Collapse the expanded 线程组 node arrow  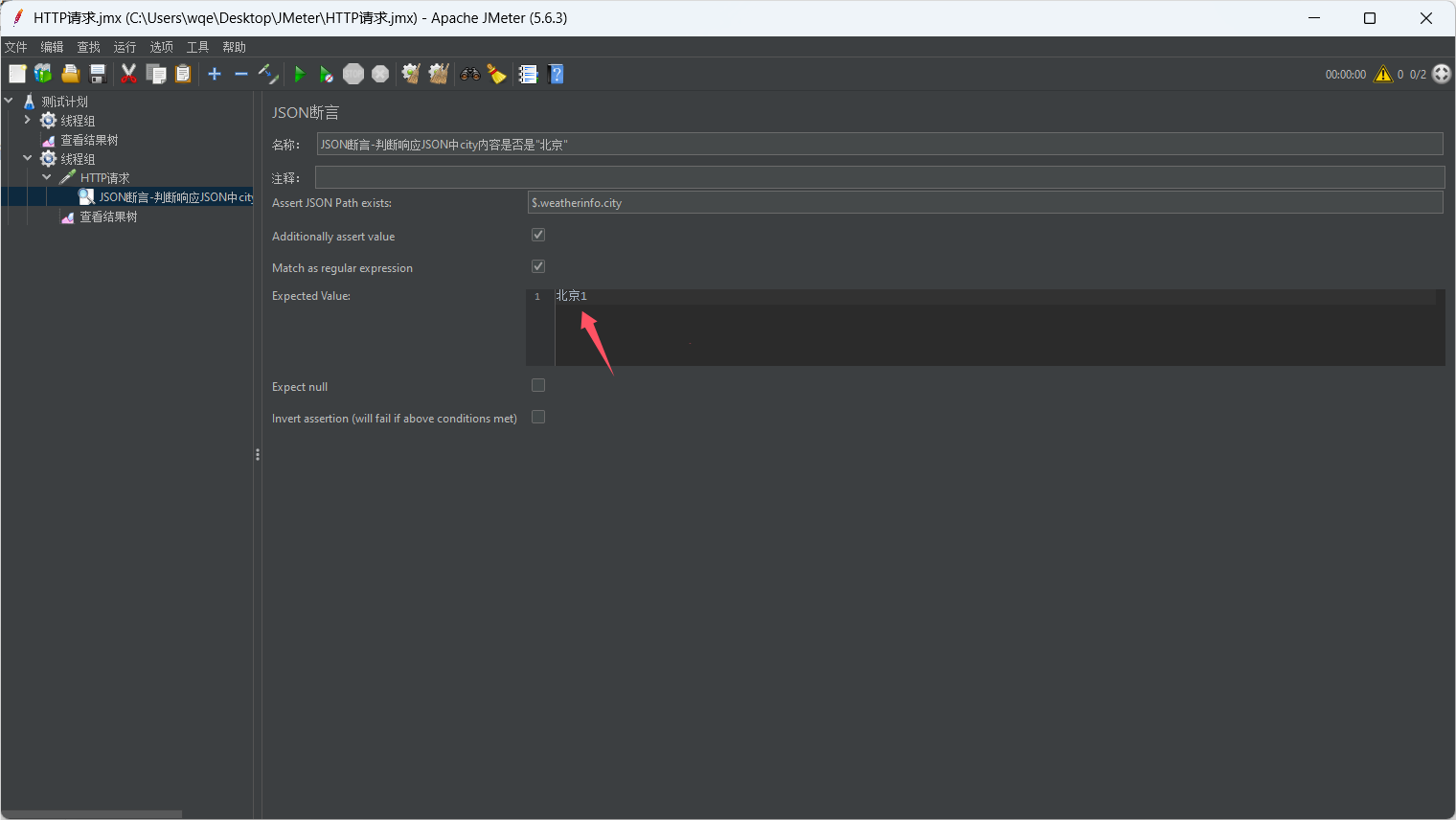pos(28,158)
